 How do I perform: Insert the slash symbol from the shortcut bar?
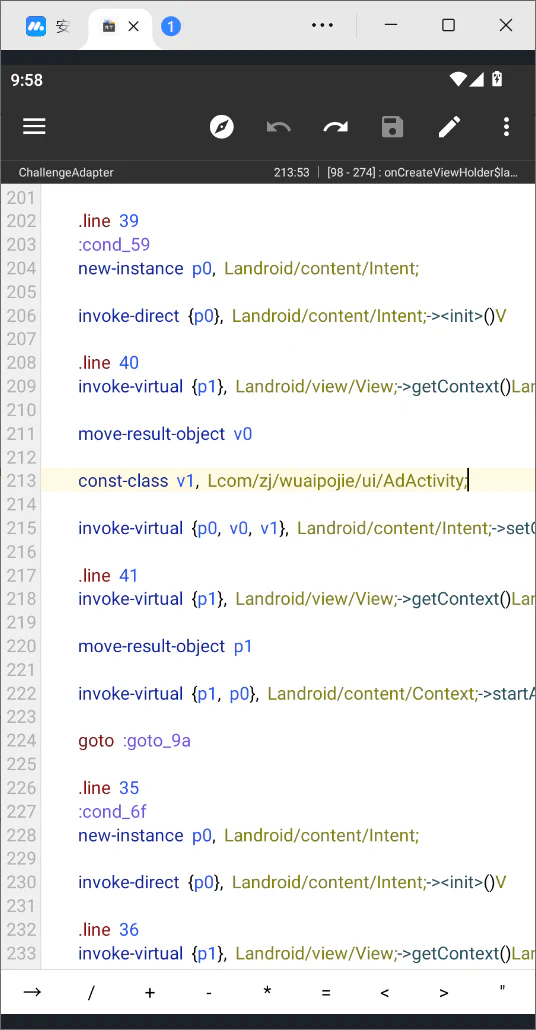click(91, 993)
